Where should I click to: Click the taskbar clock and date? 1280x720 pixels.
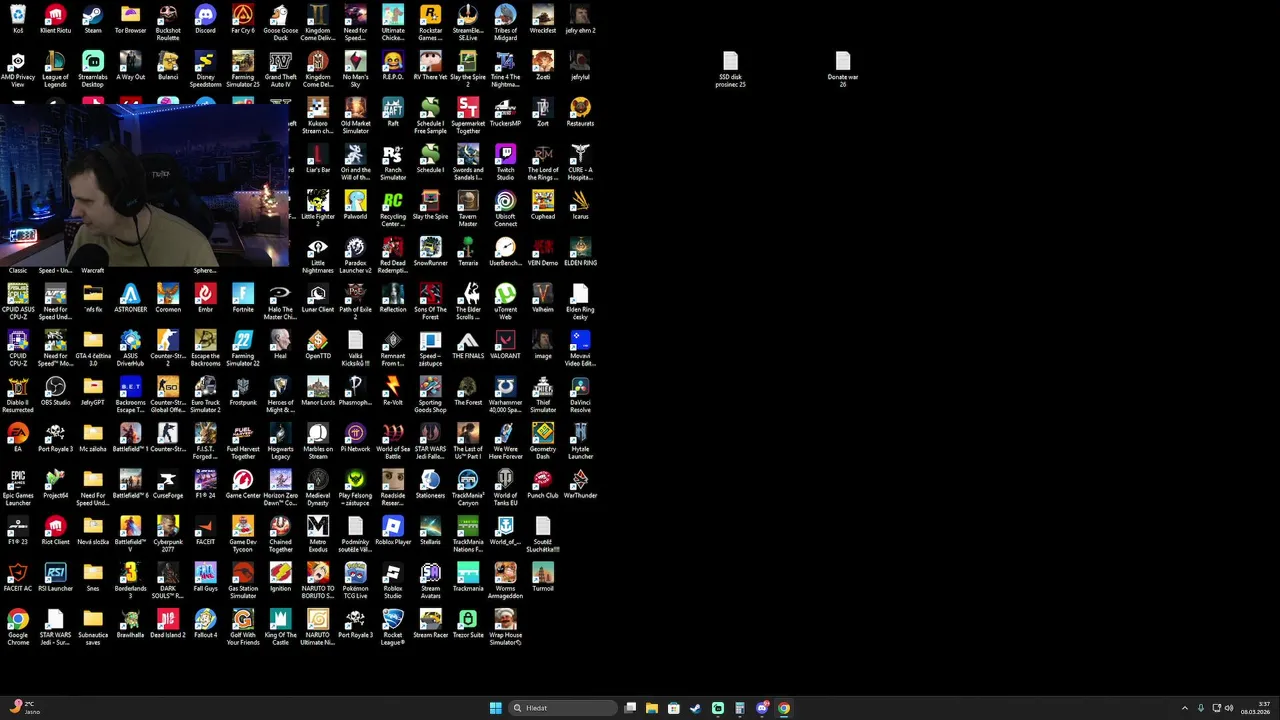tap(1257, 708)
